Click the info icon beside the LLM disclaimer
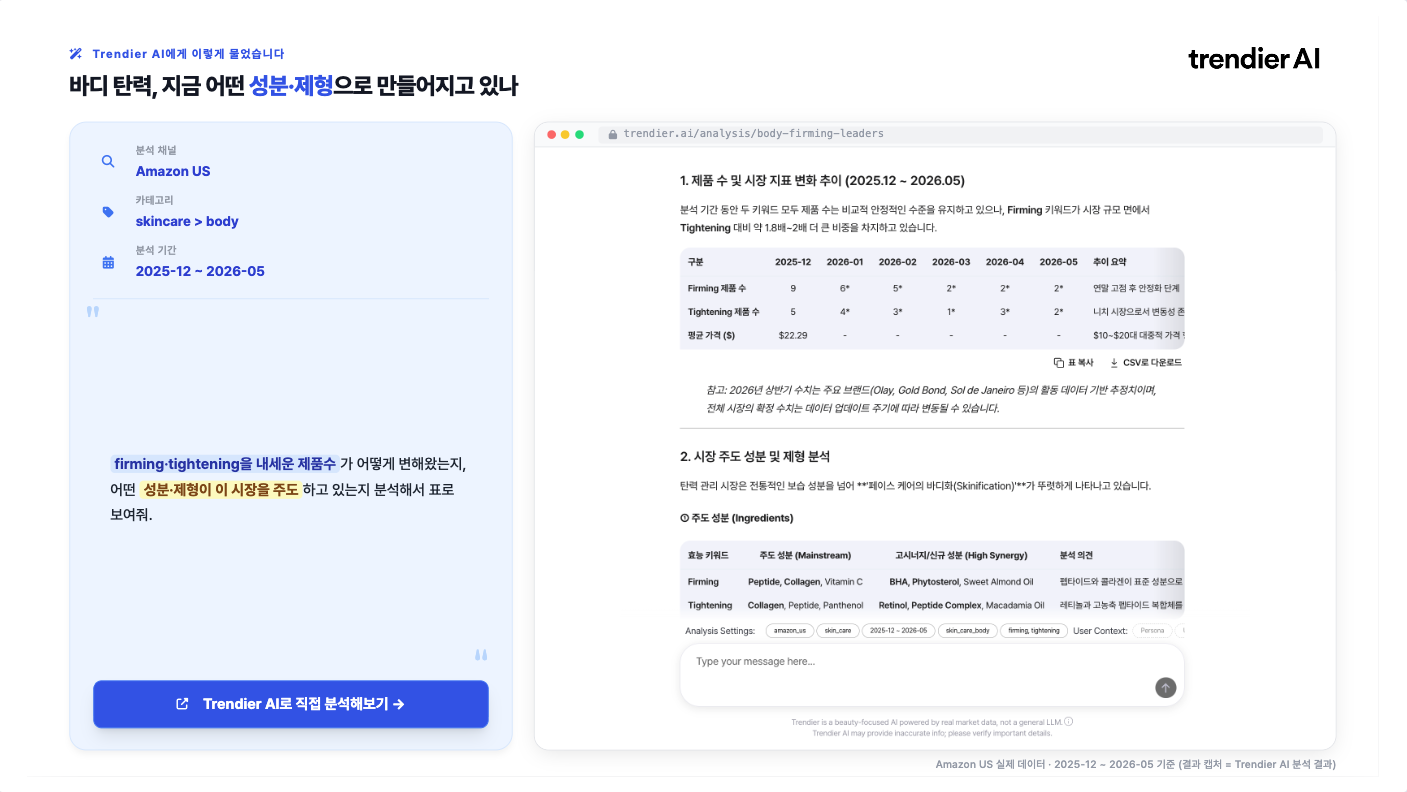The height and width of the screenshot is (792, 1407). (1069, 721)
